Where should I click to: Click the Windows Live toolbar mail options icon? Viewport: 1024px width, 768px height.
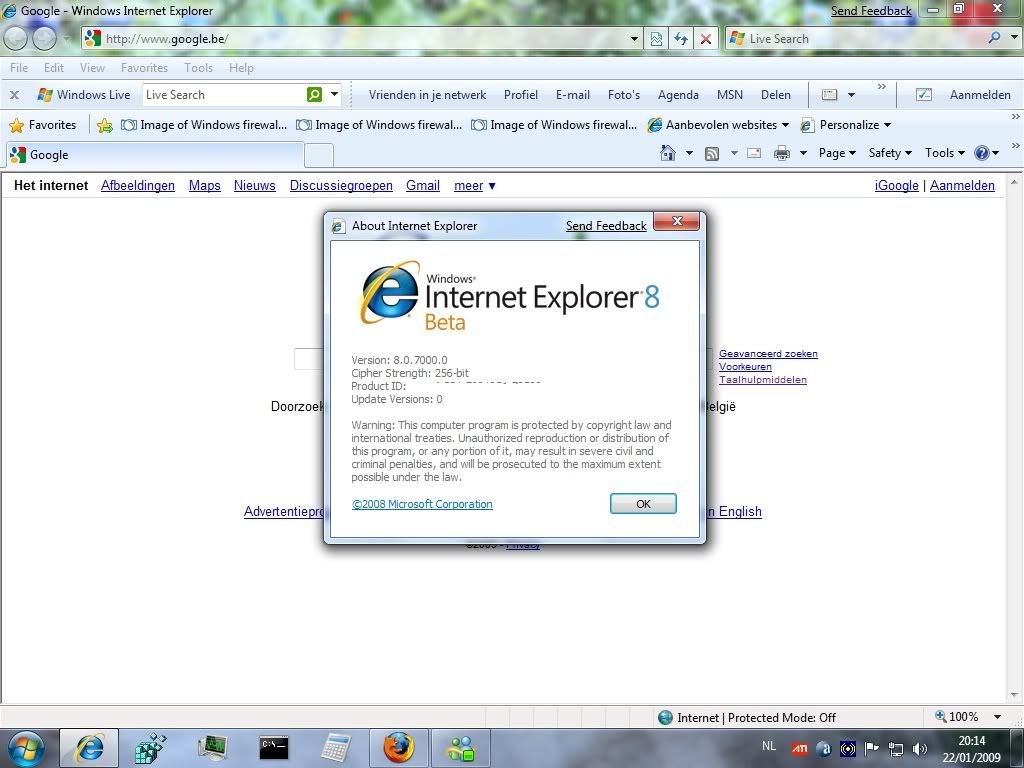coord(829,95)
